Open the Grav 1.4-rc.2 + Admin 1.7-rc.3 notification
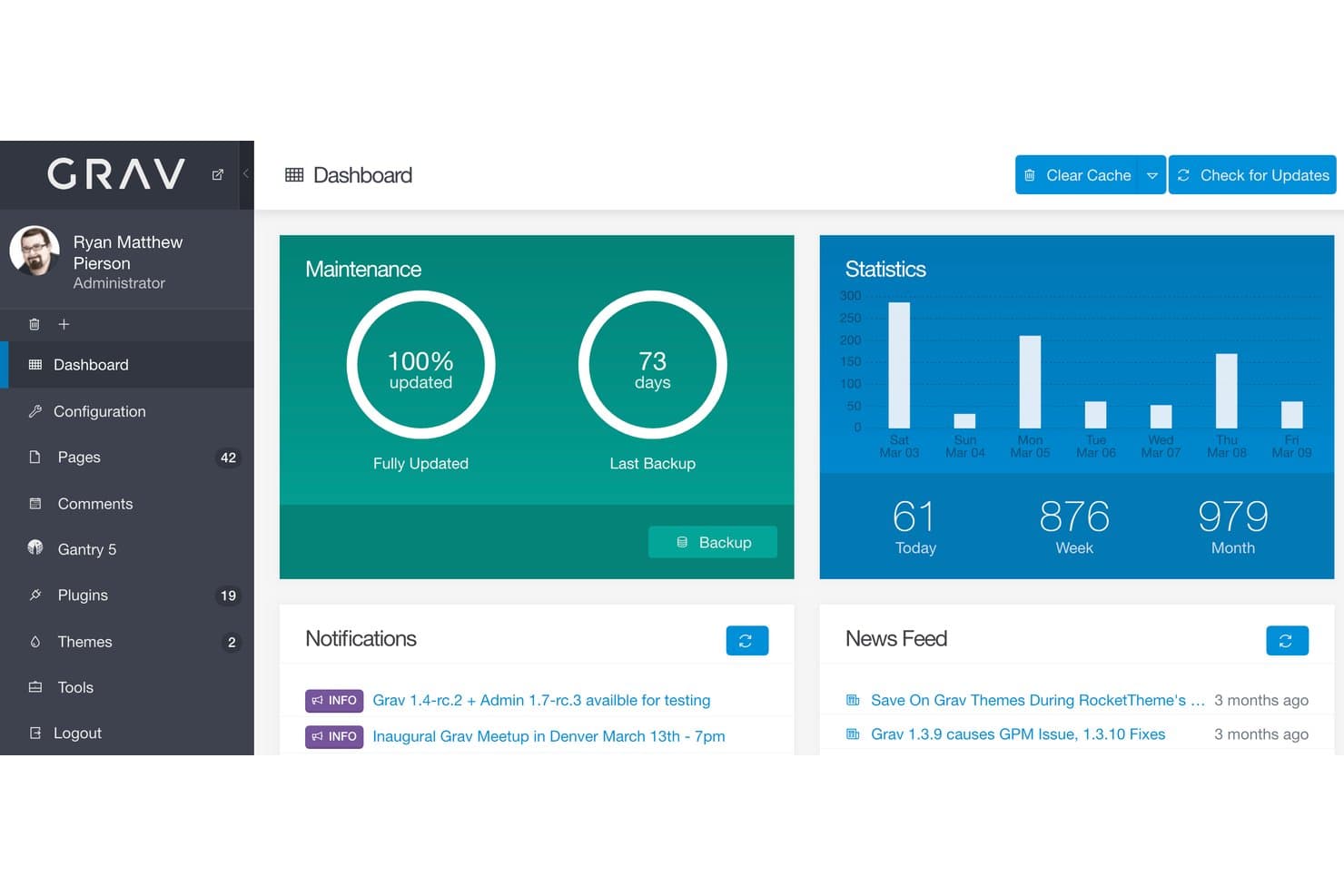Image resolution: width=1344 pixels, height=896 pixels. (541, 700)
